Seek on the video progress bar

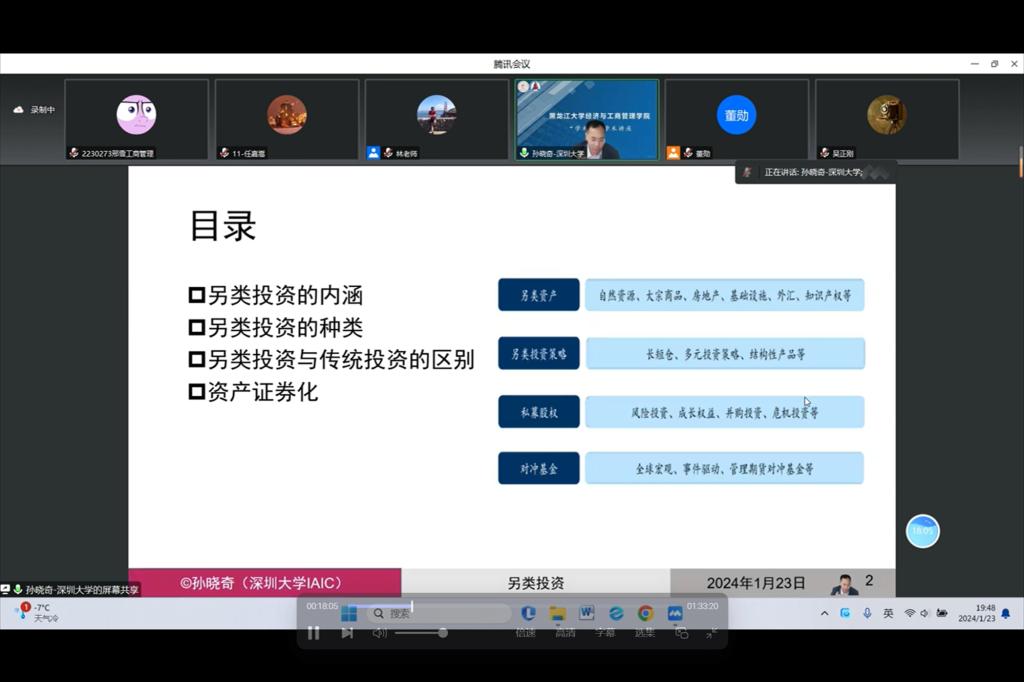(512, 606)
